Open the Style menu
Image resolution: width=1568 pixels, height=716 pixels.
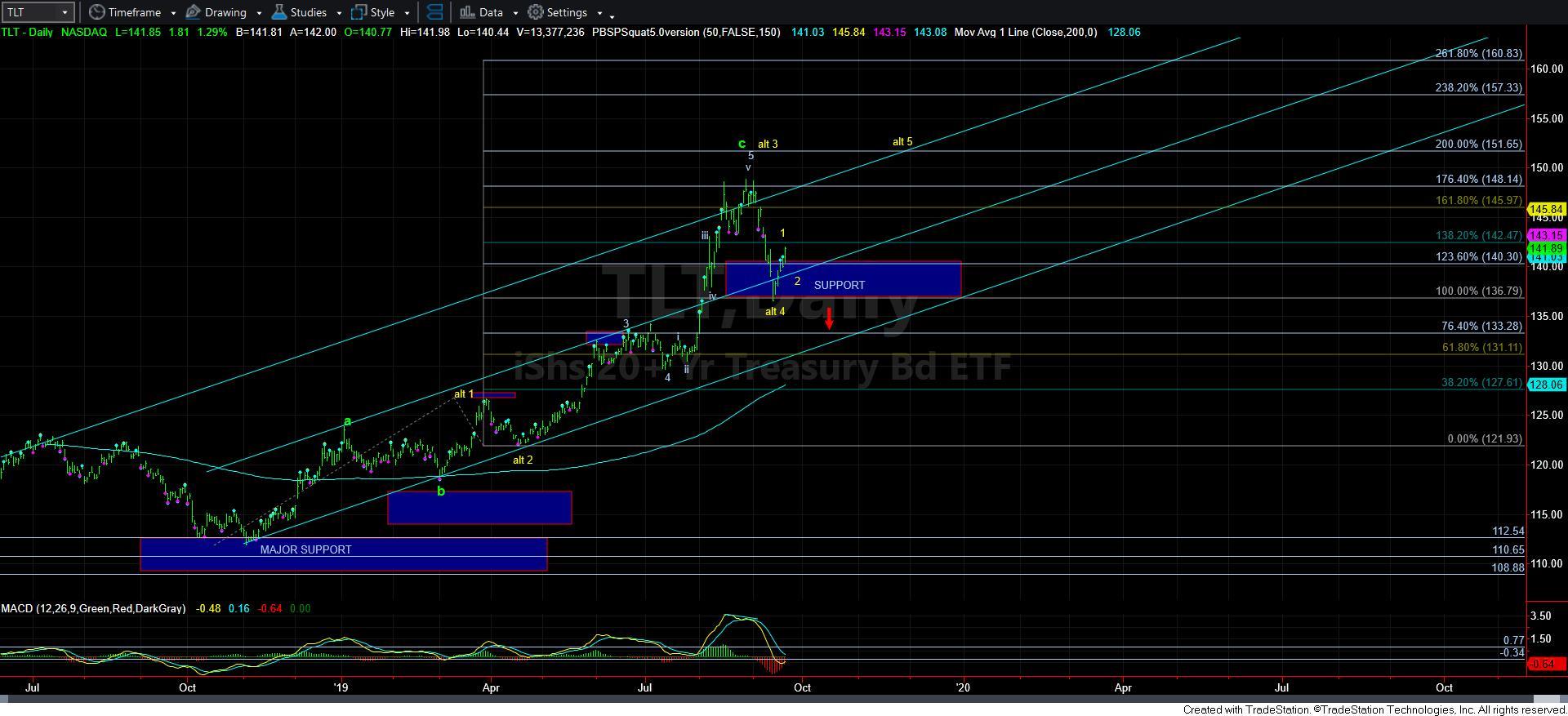373,12
